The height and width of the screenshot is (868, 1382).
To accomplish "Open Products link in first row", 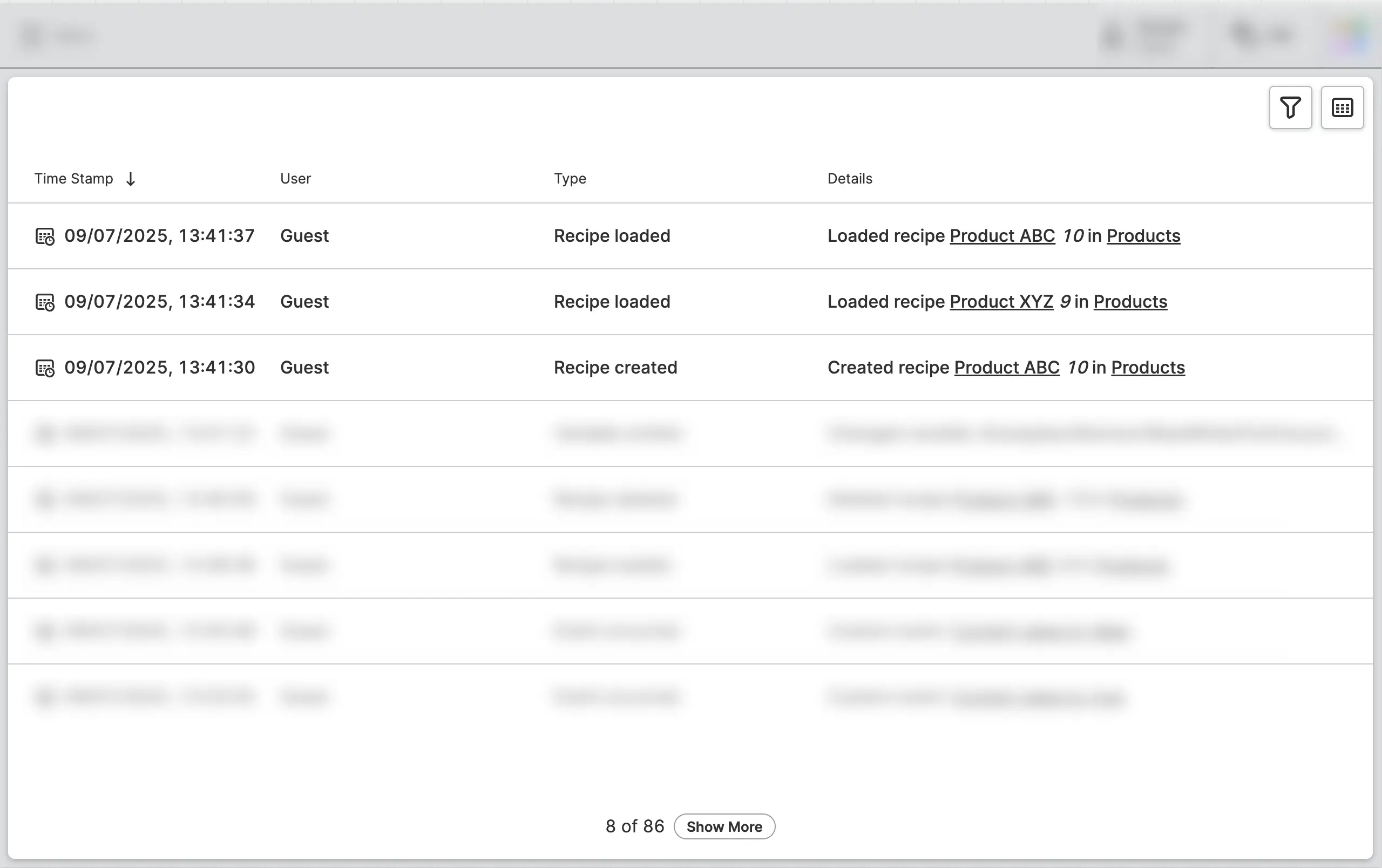I will click(1143, 236).
